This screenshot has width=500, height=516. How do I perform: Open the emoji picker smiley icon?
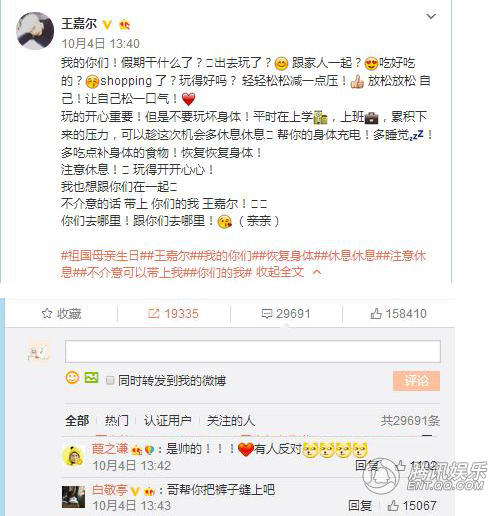pos(72,378)
